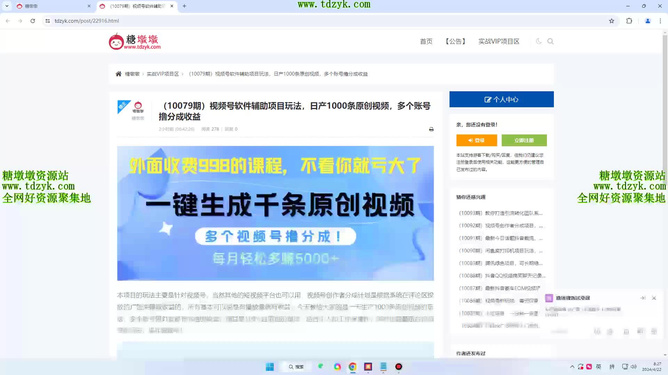Click the orange 登录 button
Viewport: 668px width, 375px height.
coord(476,140)
